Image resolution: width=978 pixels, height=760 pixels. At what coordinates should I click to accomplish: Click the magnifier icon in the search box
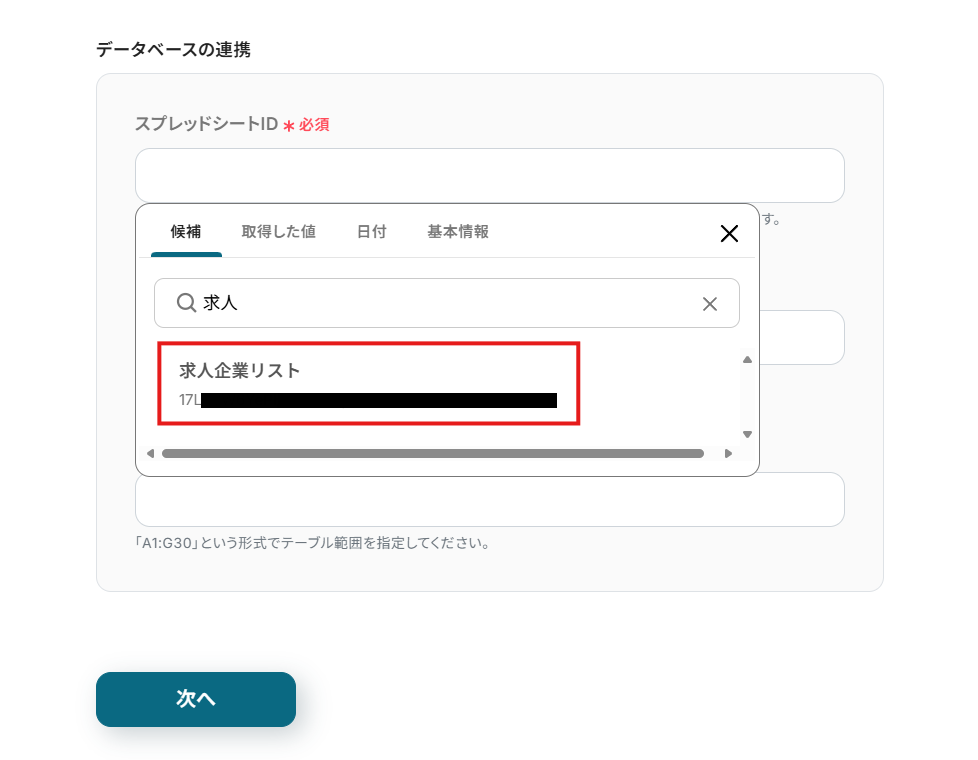click(x=186, y=303)
